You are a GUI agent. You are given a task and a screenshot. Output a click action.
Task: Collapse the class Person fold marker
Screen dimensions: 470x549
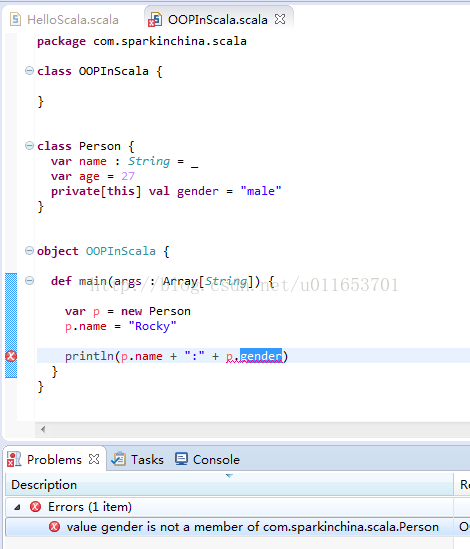click(29, 145)
